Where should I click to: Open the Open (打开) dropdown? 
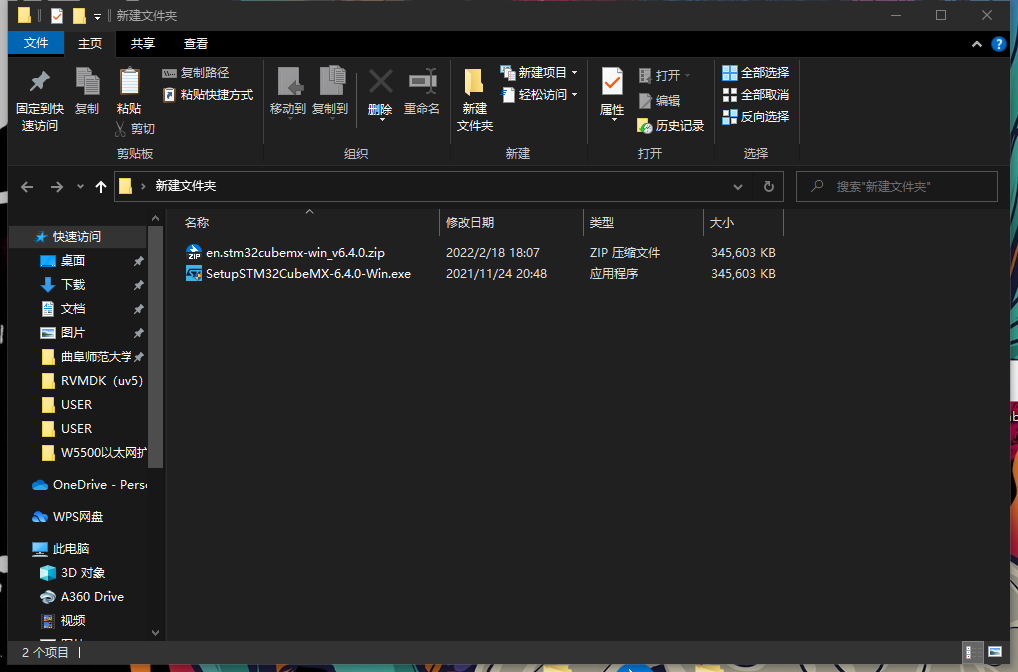(x=665, y=76)
